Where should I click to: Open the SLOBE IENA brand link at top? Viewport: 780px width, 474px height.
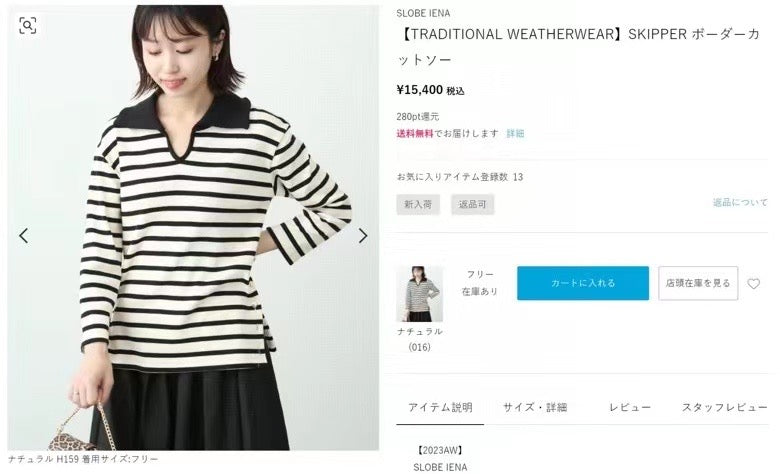pyautogui.click(x=423, y=13)
